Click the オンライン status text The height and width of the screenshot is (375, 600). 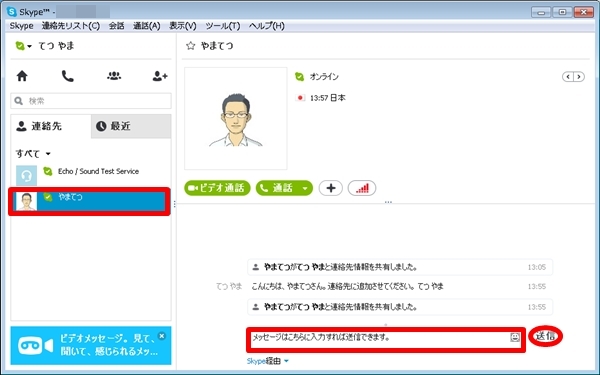(x=324, y=77)
